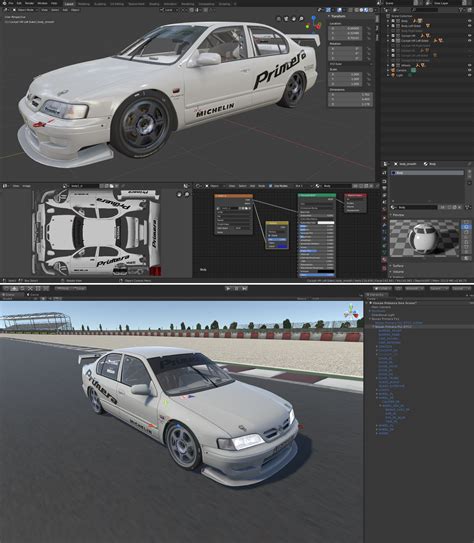Toggle visibility of Body object in outliner

point(470,21)
